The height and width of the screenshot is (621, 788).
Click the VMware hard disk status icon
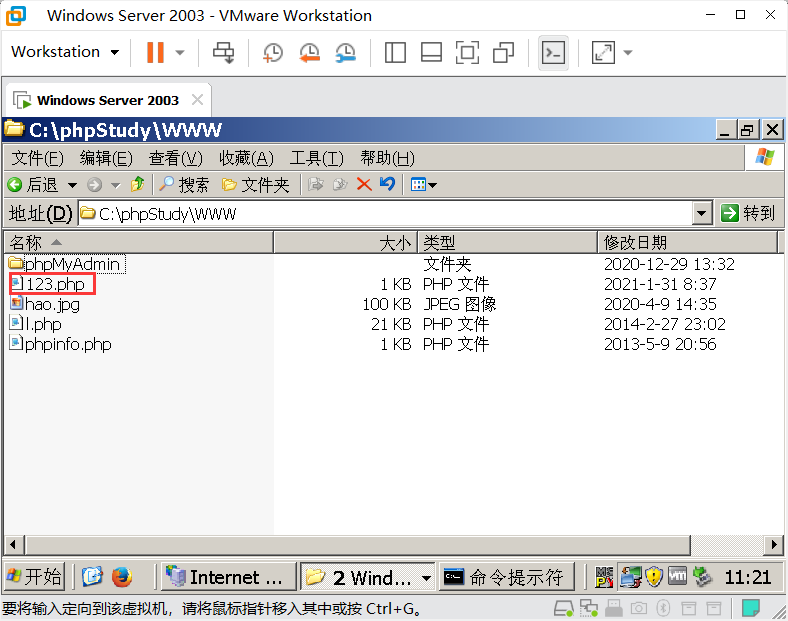(x=563, y=608)
